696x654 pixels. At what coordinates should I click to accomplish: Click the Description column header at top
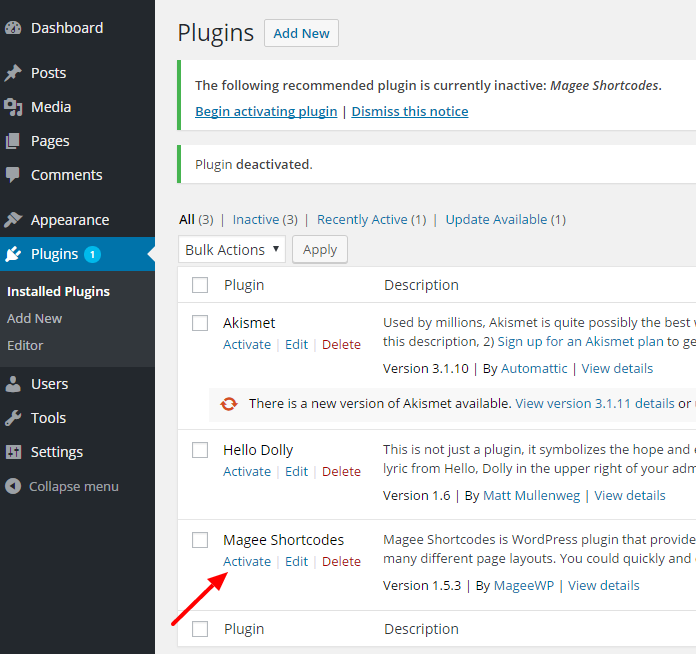pos(421,285)
